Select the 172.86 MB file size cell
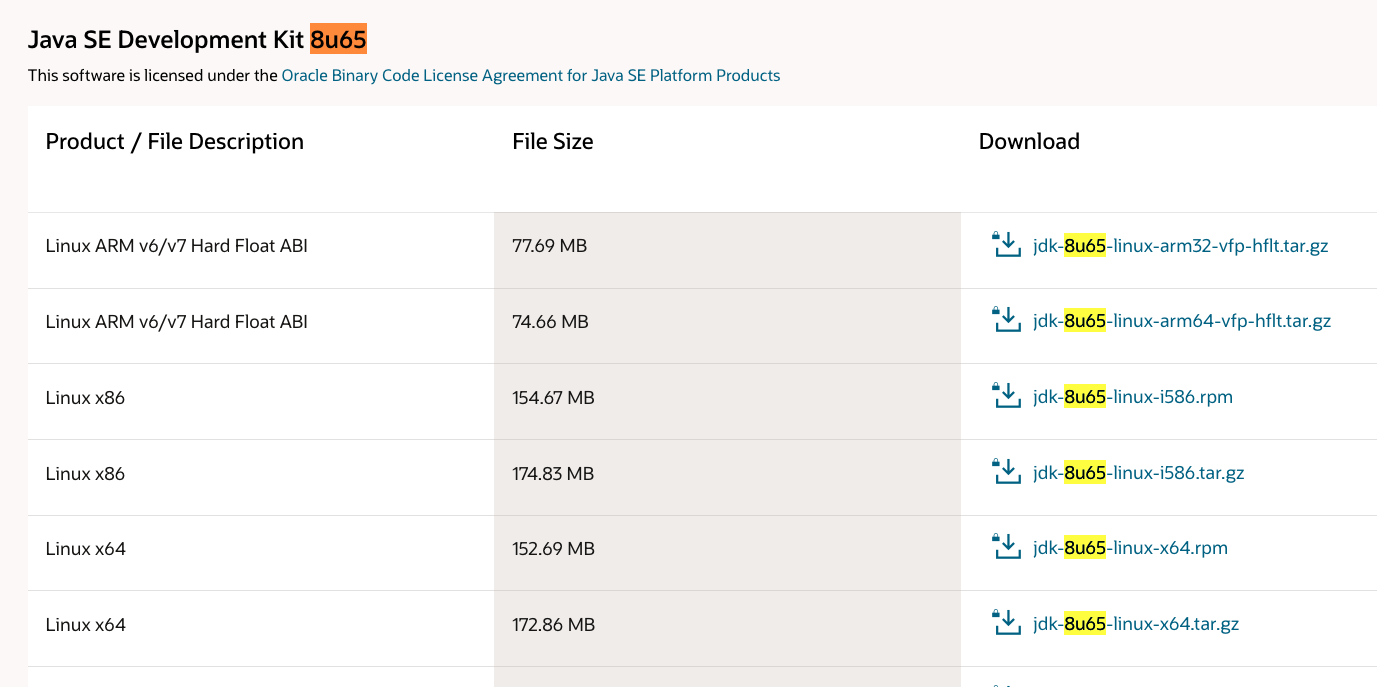The width and height of the screenshot is (1377, 687). pos(553,625)
